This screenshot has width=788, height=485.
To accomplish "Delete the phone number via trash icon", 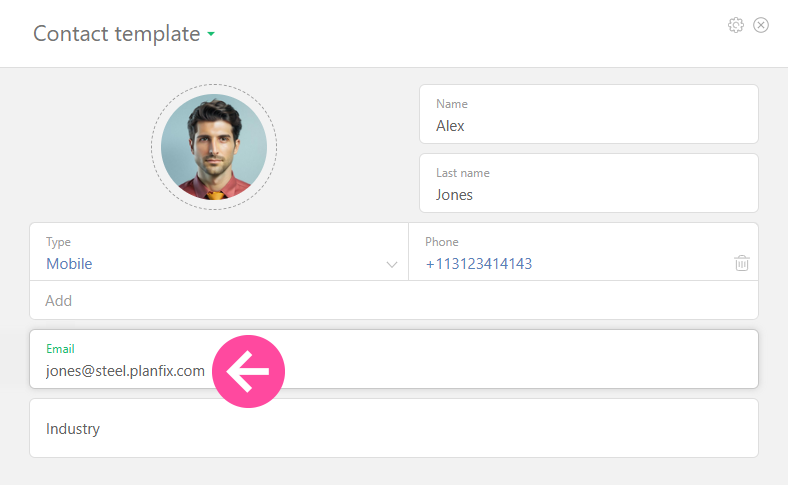I will tap(742, 263).
